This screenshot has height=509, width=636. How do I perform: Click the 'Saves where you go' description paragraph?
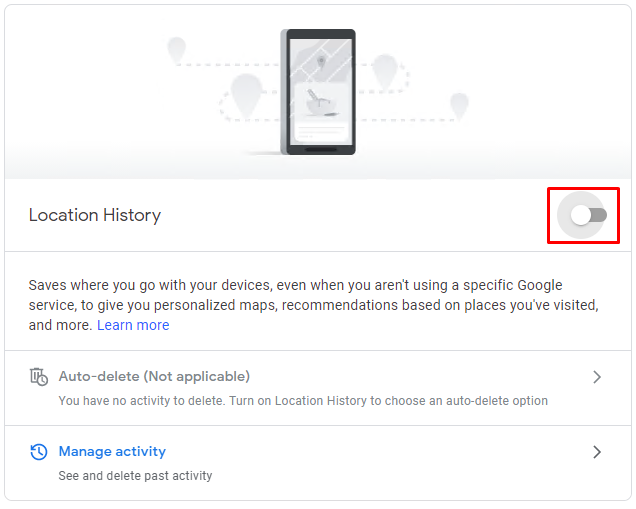click(314, 305)
